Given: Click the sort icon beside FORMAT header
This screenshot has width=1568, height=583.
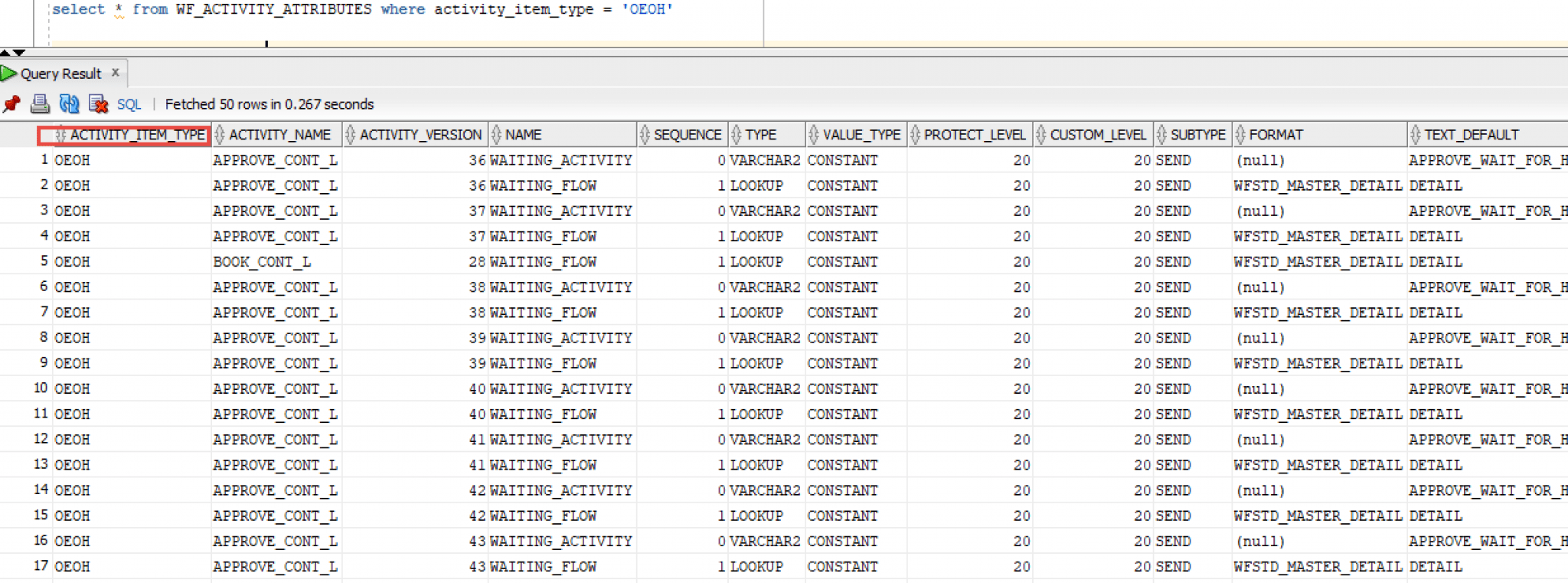Looking at the screenshot, I should click(x=1240, y=135).
